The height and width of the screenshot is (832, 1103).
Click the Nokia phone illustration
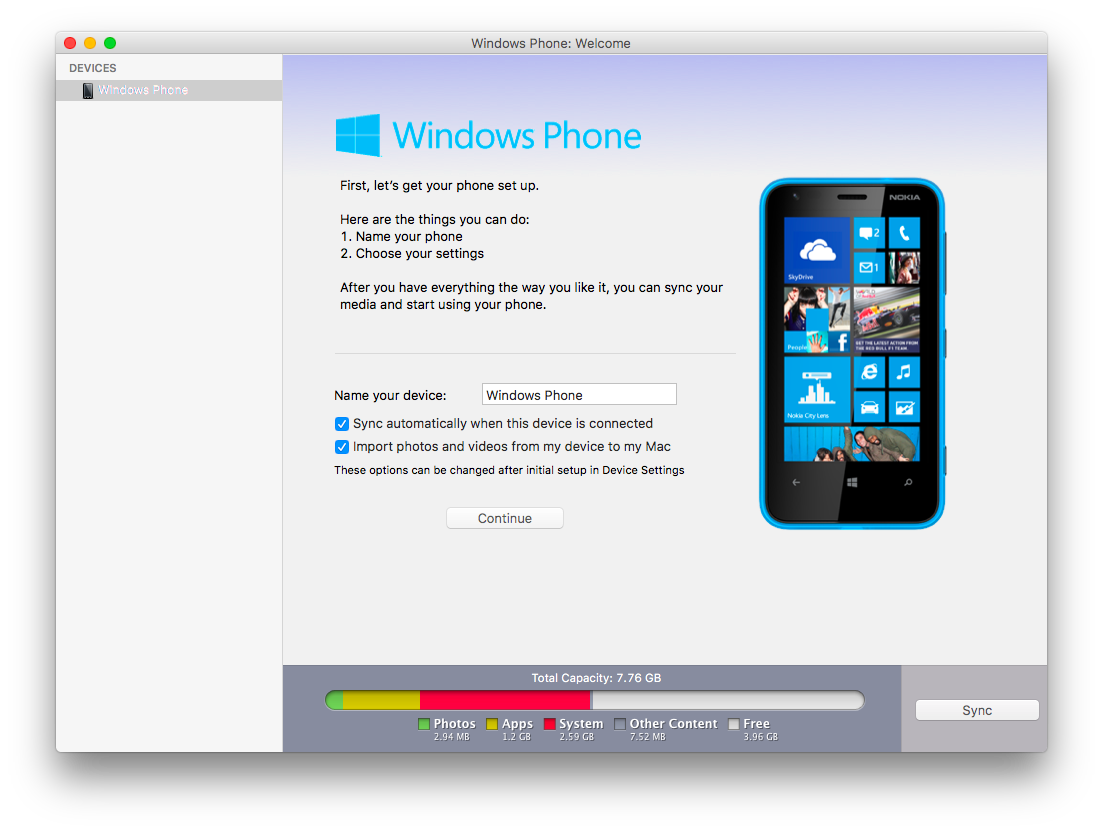pos(853,353)
